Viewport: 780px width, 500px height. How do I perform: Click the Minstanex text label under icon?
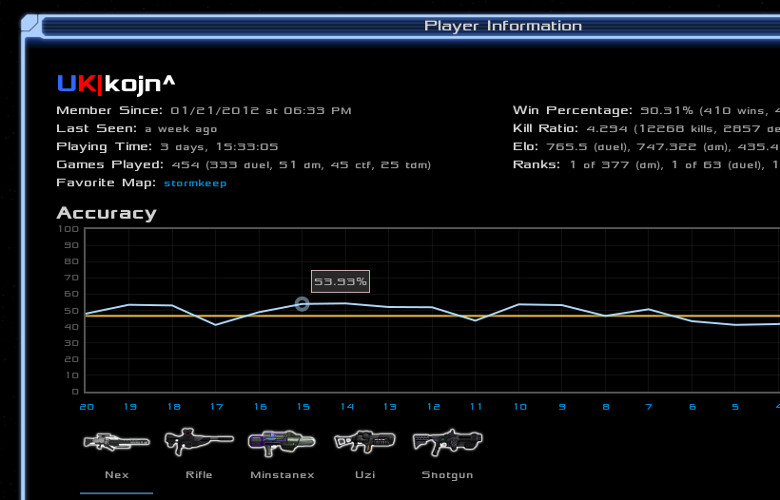(x=281, y=475)
